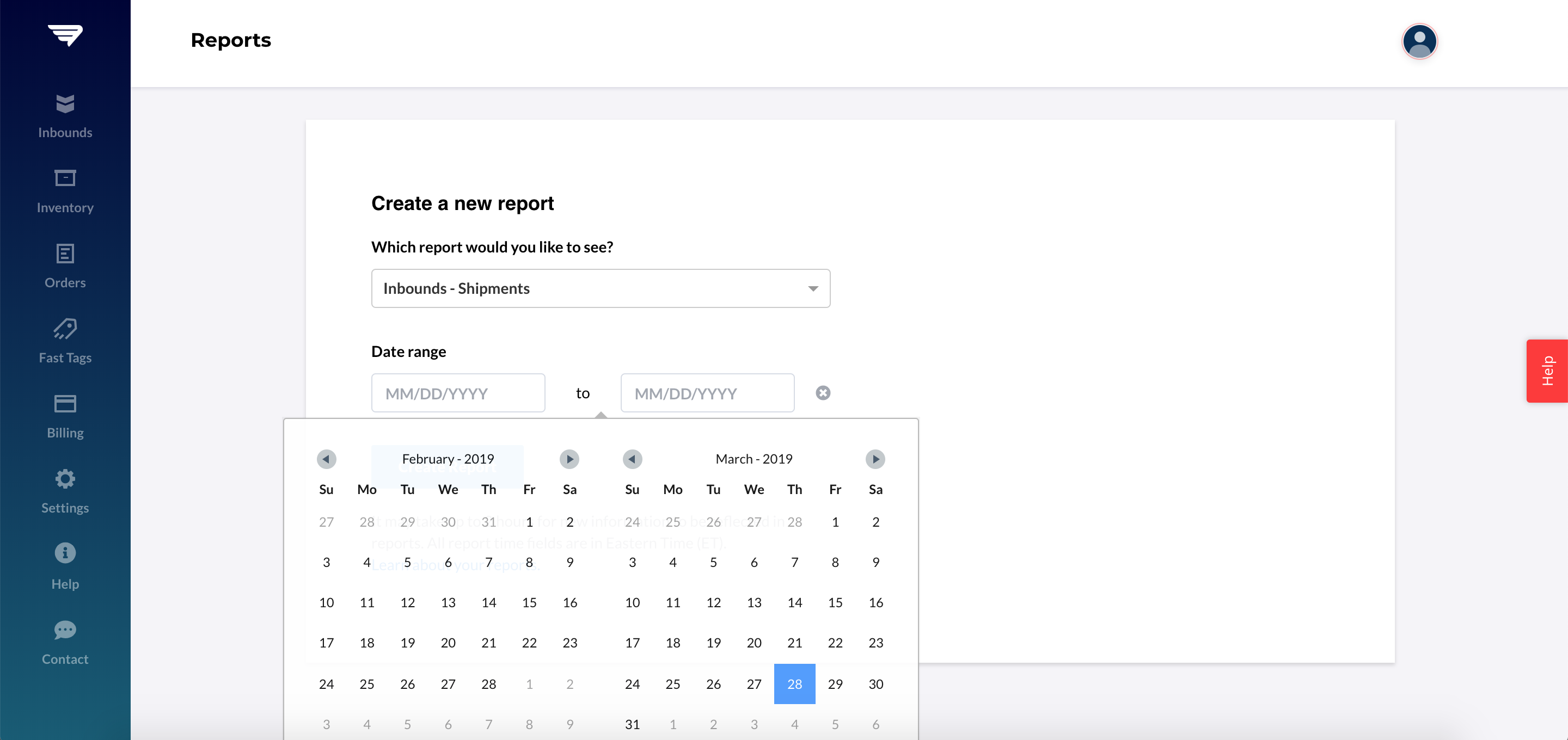The width and height of the screenshot is (1568, 740).
Task: Open the user profile avatar
Action: click(1419, 41)
